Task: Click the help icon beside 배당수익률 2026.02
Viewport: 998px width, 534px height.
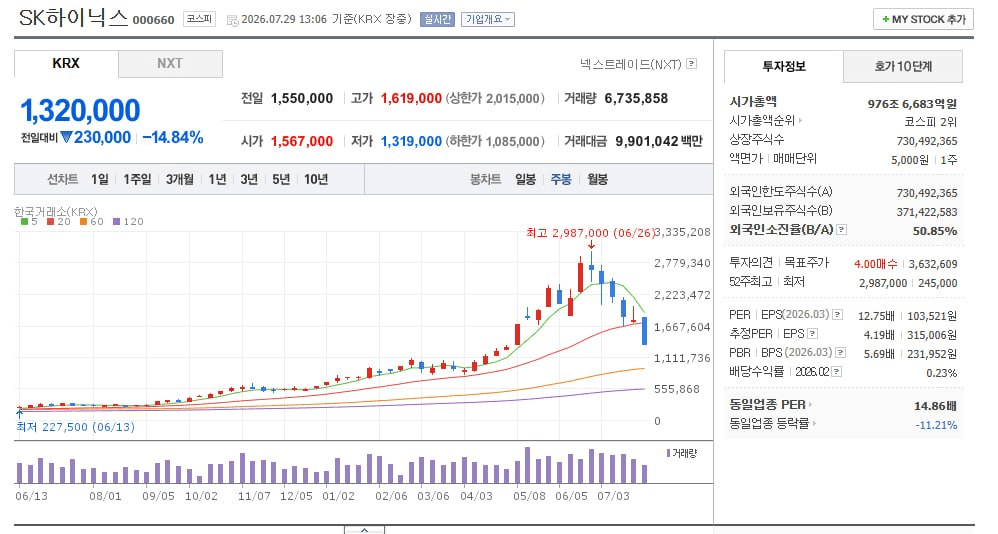Action: click(836, 372)
